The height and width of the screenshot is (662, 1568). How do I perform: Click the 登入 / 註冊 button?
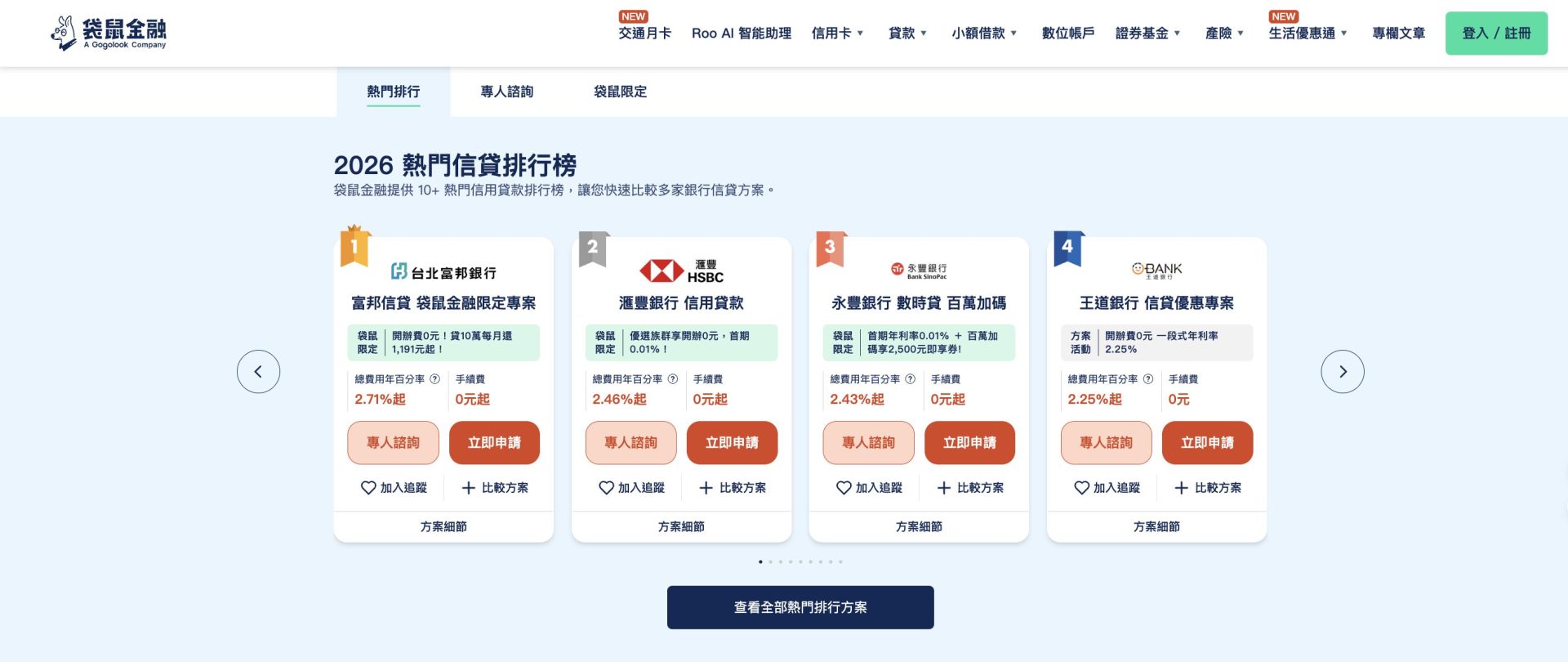point(1496,34)
